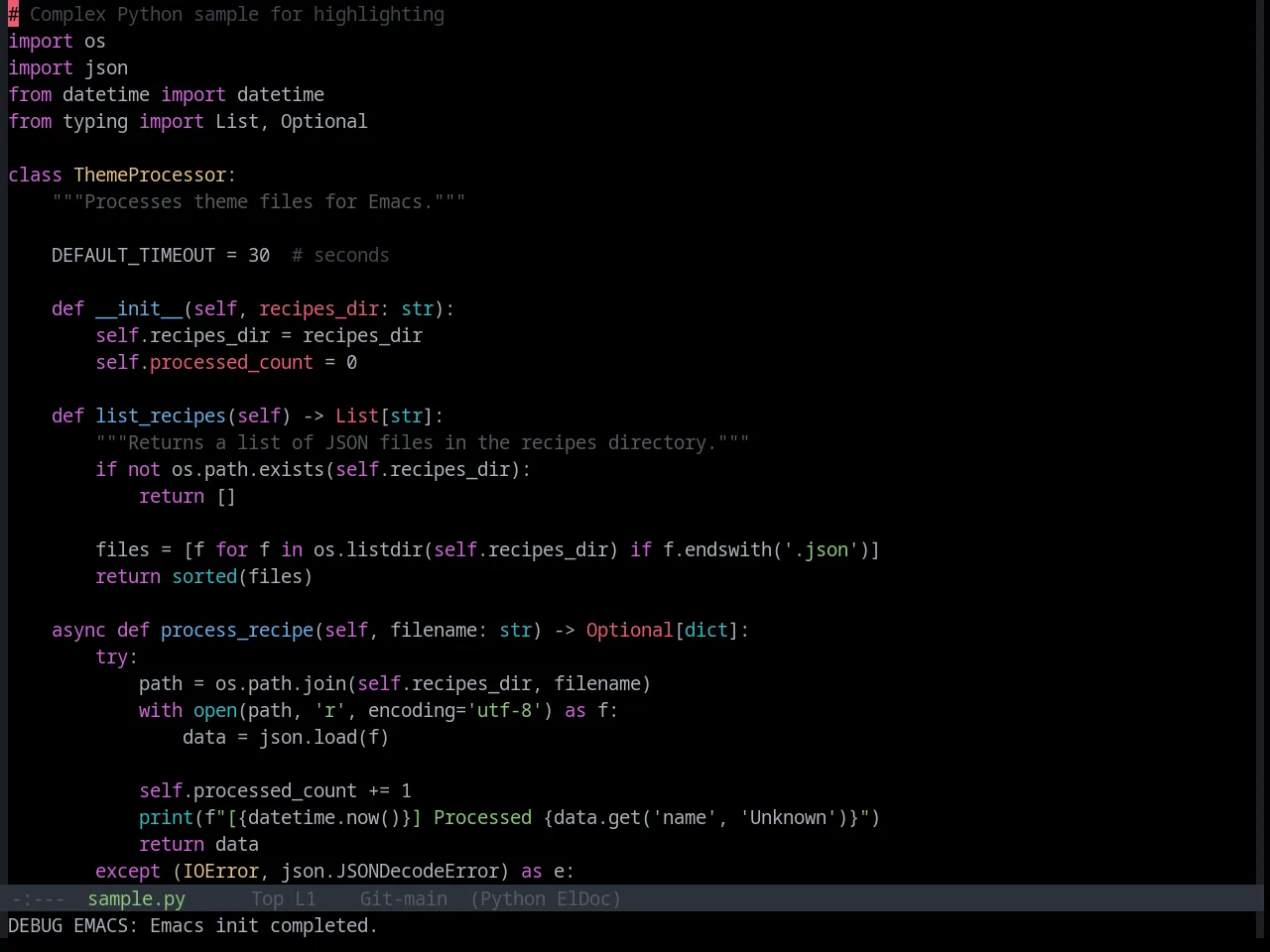This screenshot has height=952, width=1270.
Task: Click the async keyword
Action: click(78, 630)
